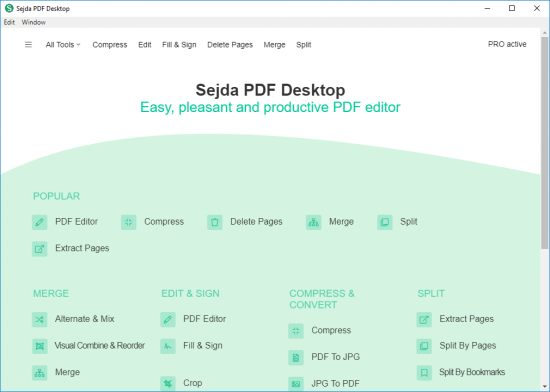550x392 pixels.
Task: Click the Split By Bookmarks icon
Action: click(424, 372)
